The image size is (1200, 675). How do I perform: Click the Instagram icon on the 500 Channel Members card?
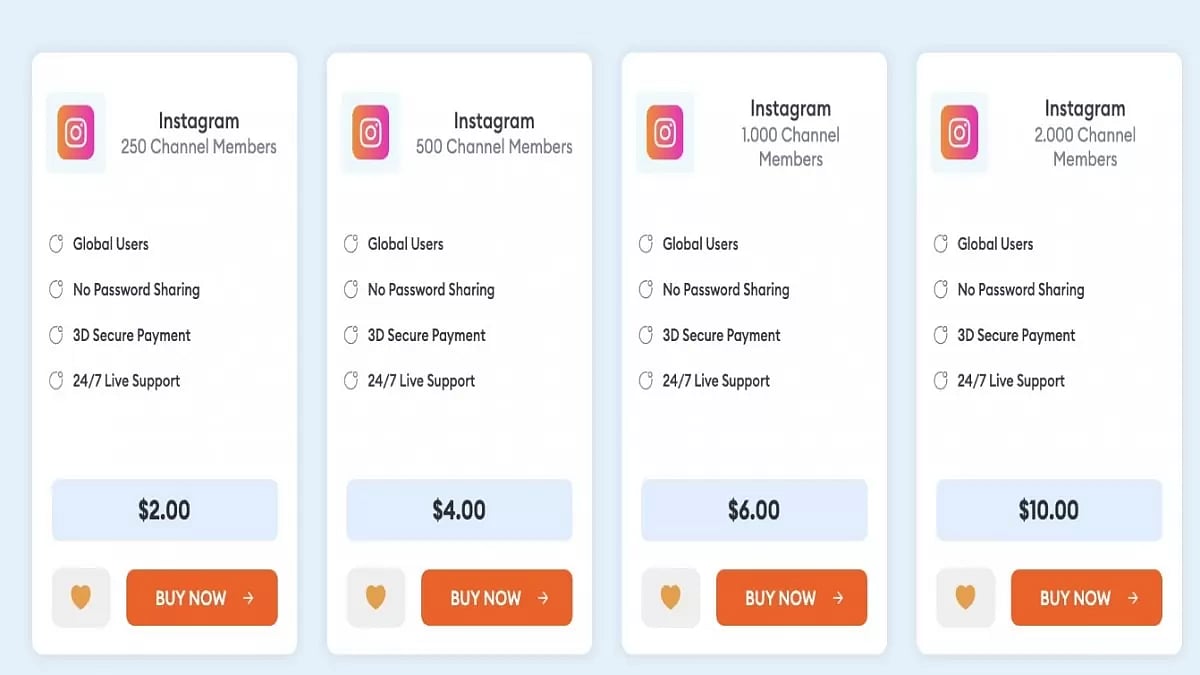click(370, 132)
